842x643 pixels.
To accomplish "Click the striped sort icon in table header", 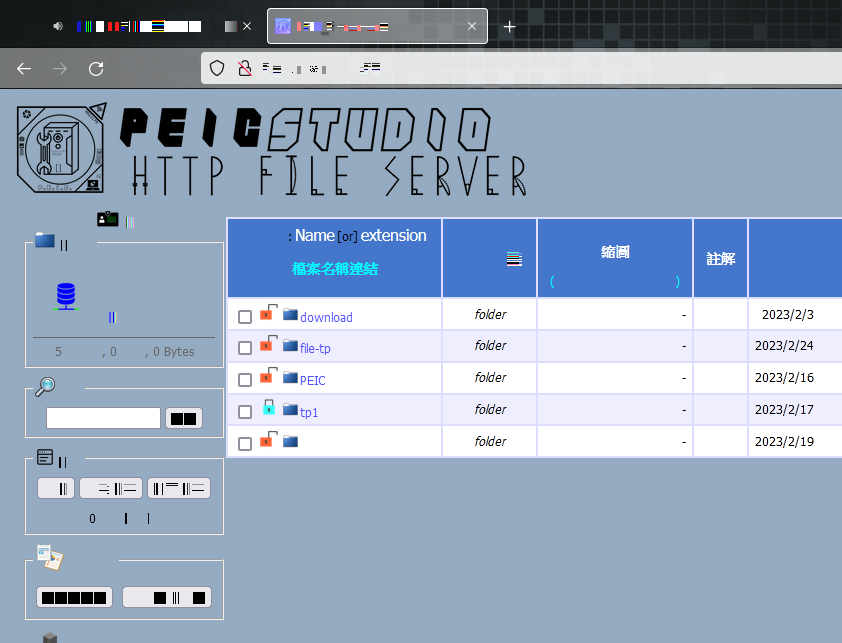I will pyautogui.click(x=514, y=259).
